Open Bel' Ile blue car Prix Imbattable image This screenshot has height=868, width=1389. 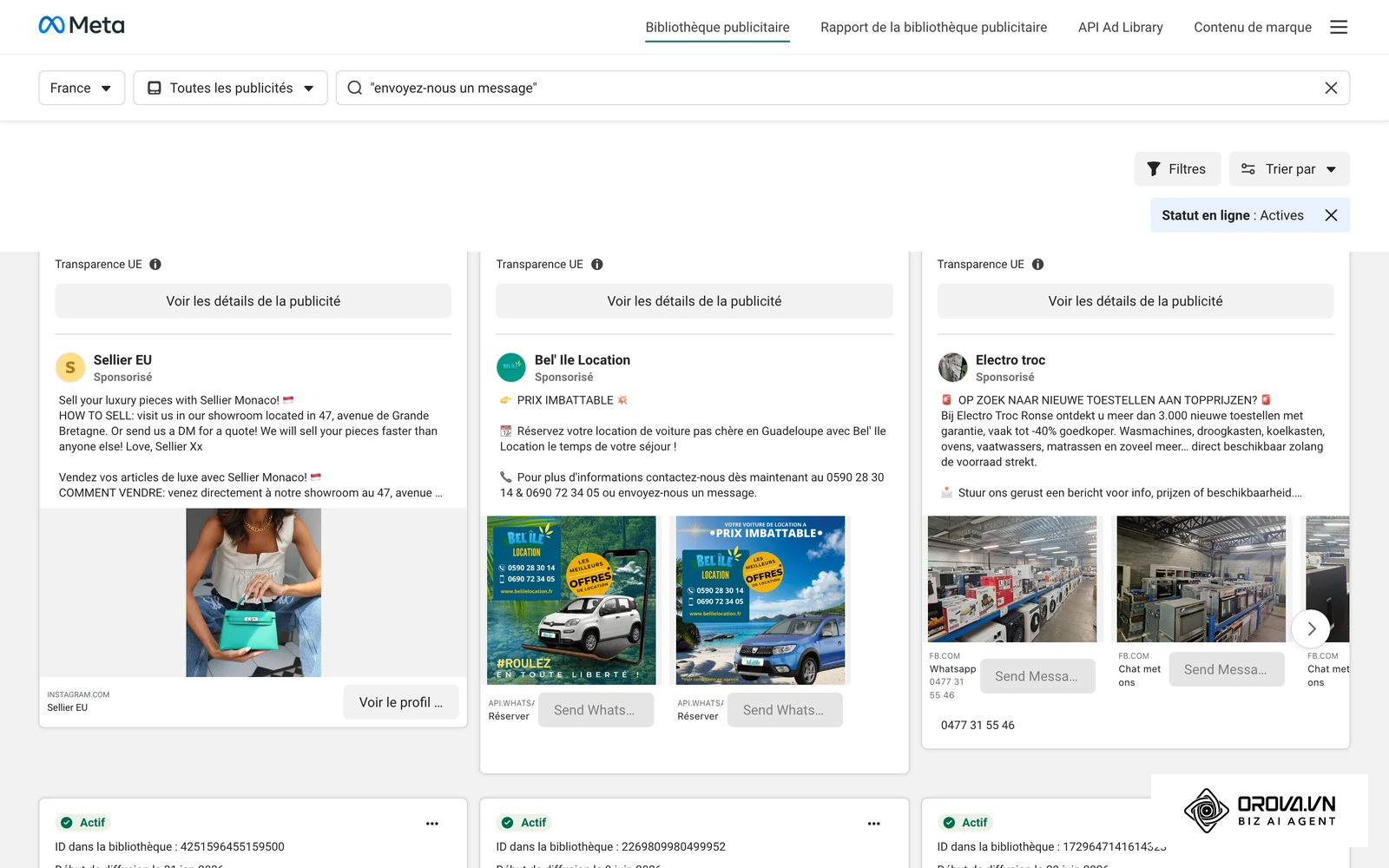click(760, 601)
